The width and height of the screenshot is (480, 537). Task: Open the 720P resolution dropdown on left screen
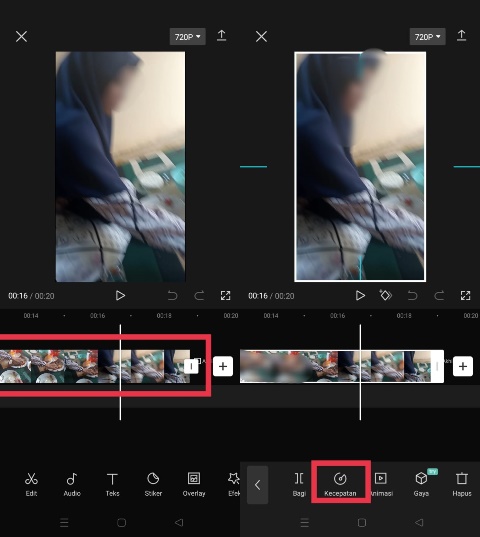(x=188, y=37)
